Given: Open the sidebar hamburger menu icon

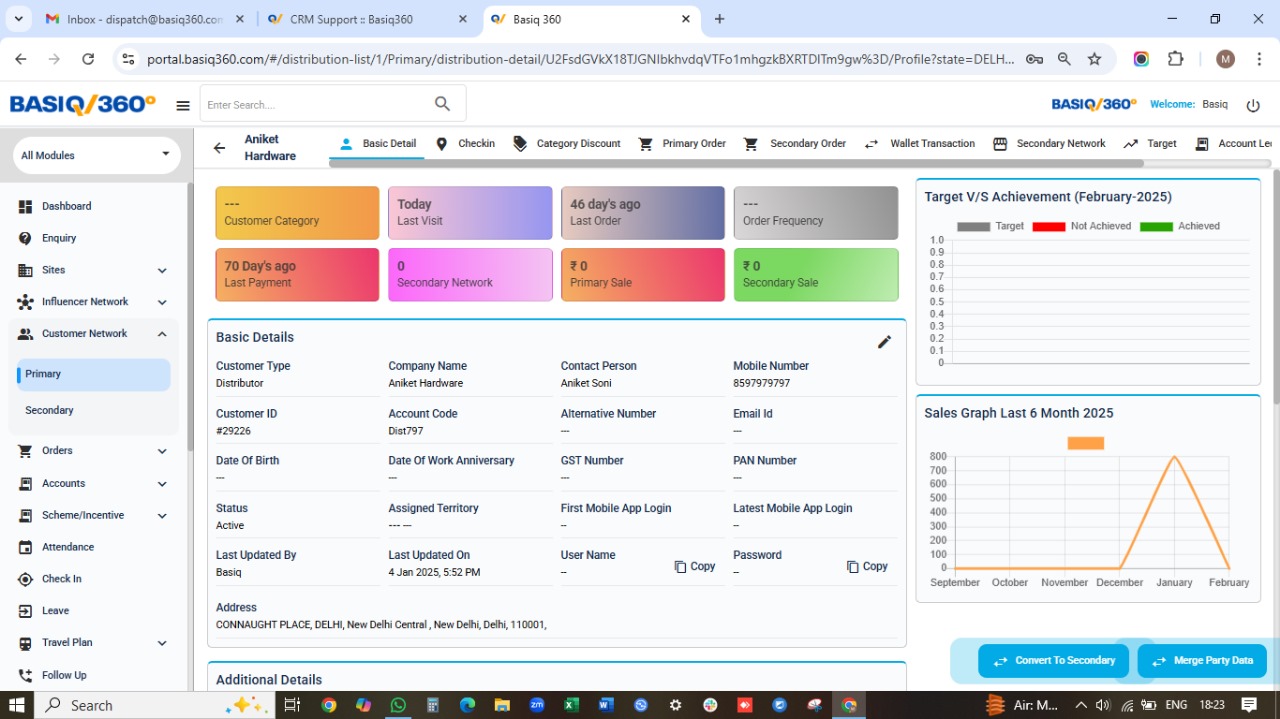Looking at the screenshot, I should tap(182, 104).
